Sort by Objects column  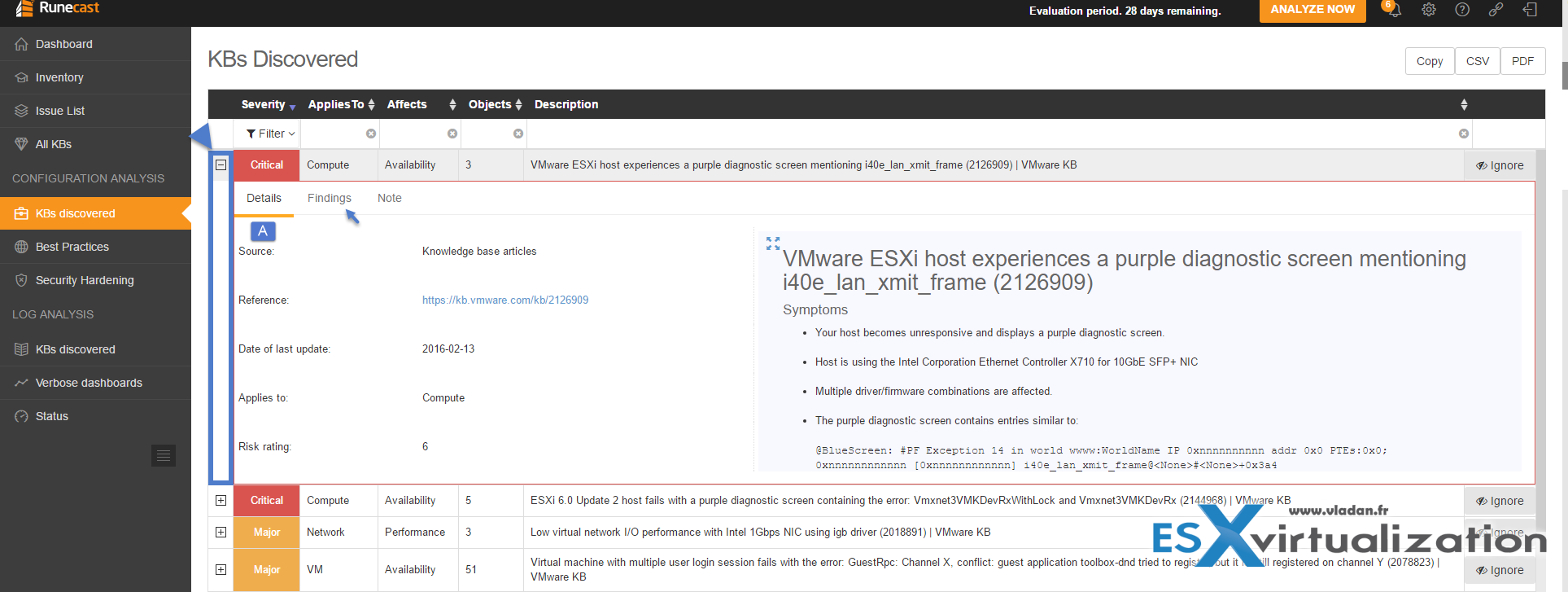point(495,104)
